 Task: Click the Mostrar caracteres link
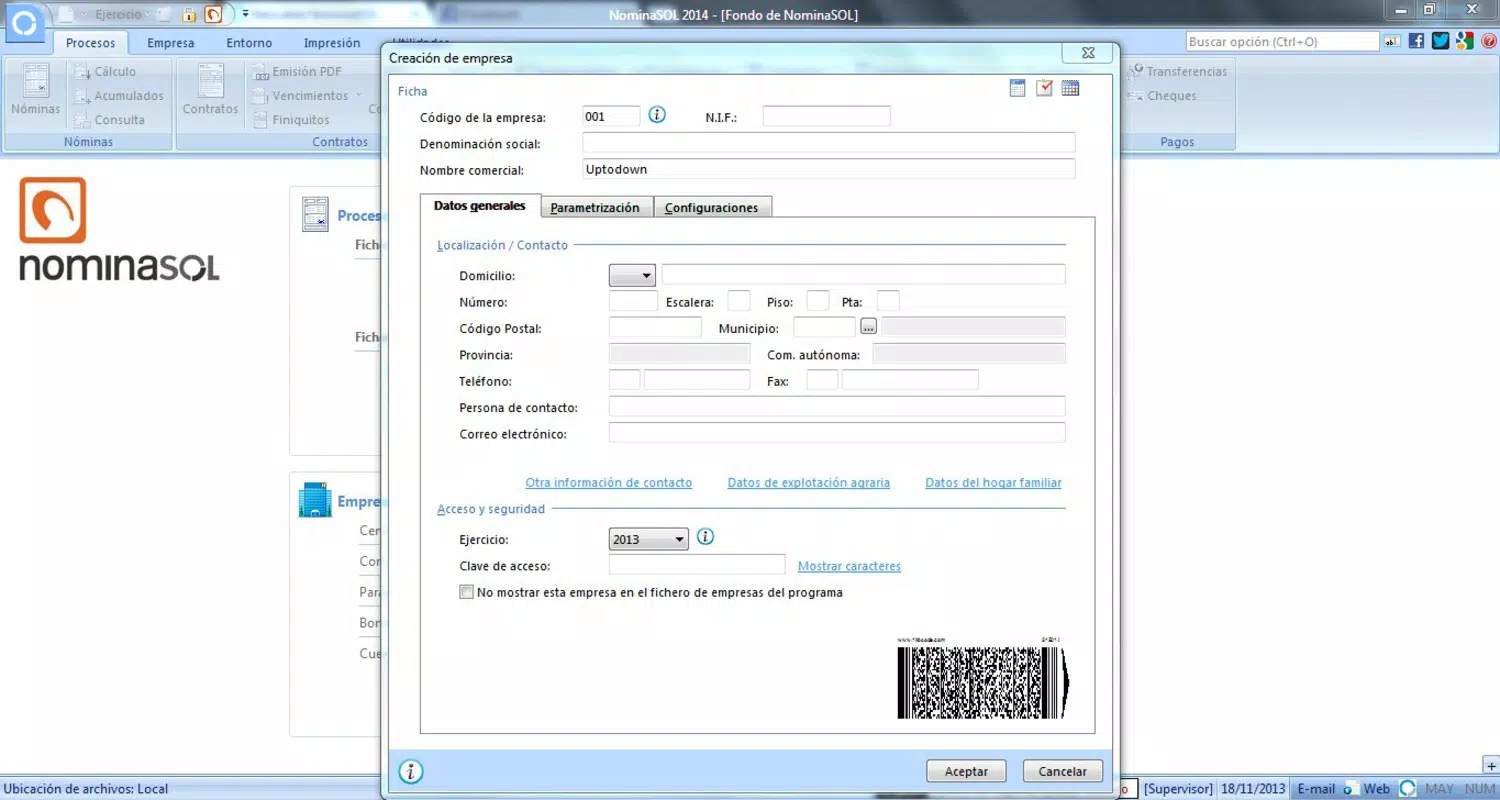(849, 566)
